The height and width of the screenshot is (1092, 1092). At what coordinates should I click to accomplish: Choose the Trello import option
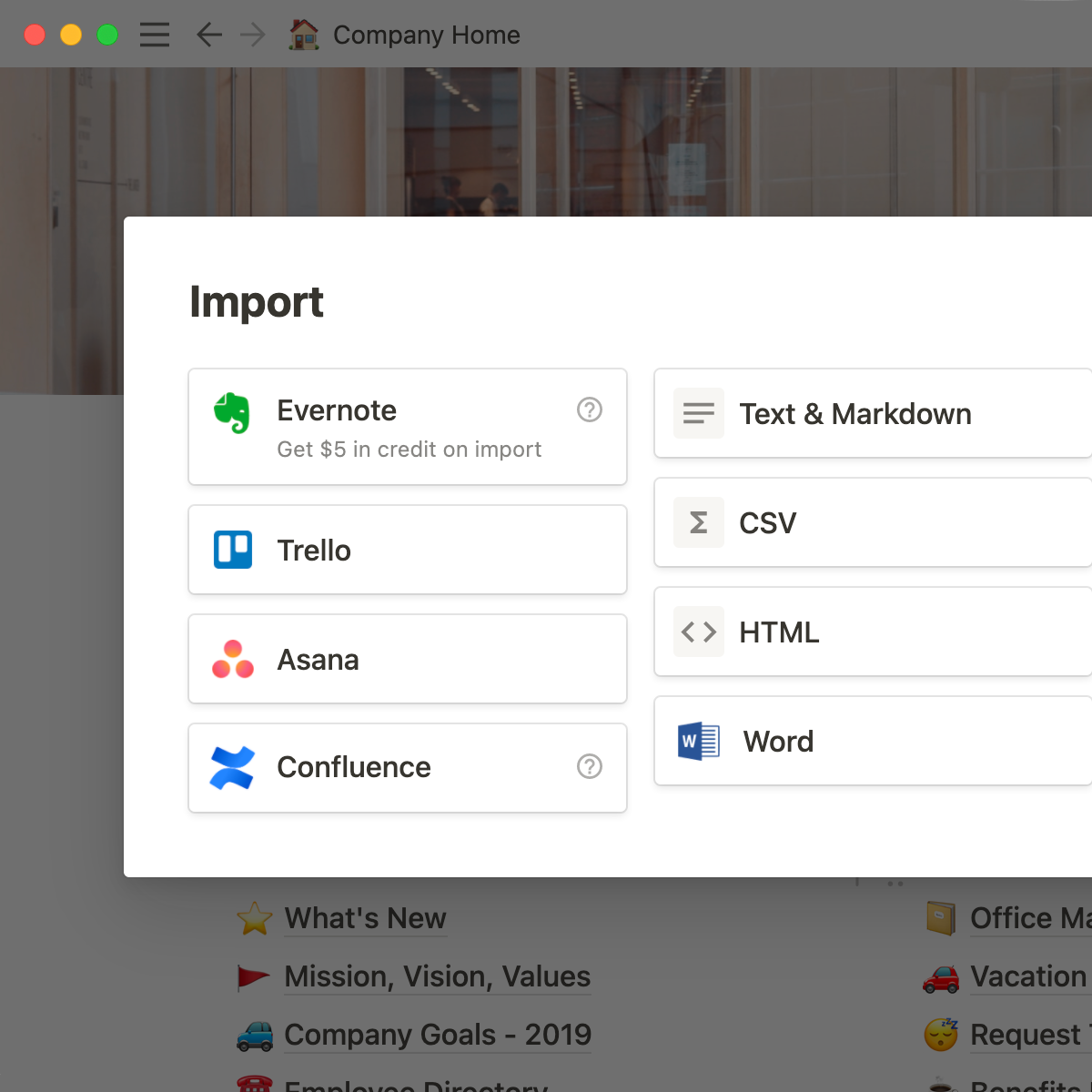point(408,550)
